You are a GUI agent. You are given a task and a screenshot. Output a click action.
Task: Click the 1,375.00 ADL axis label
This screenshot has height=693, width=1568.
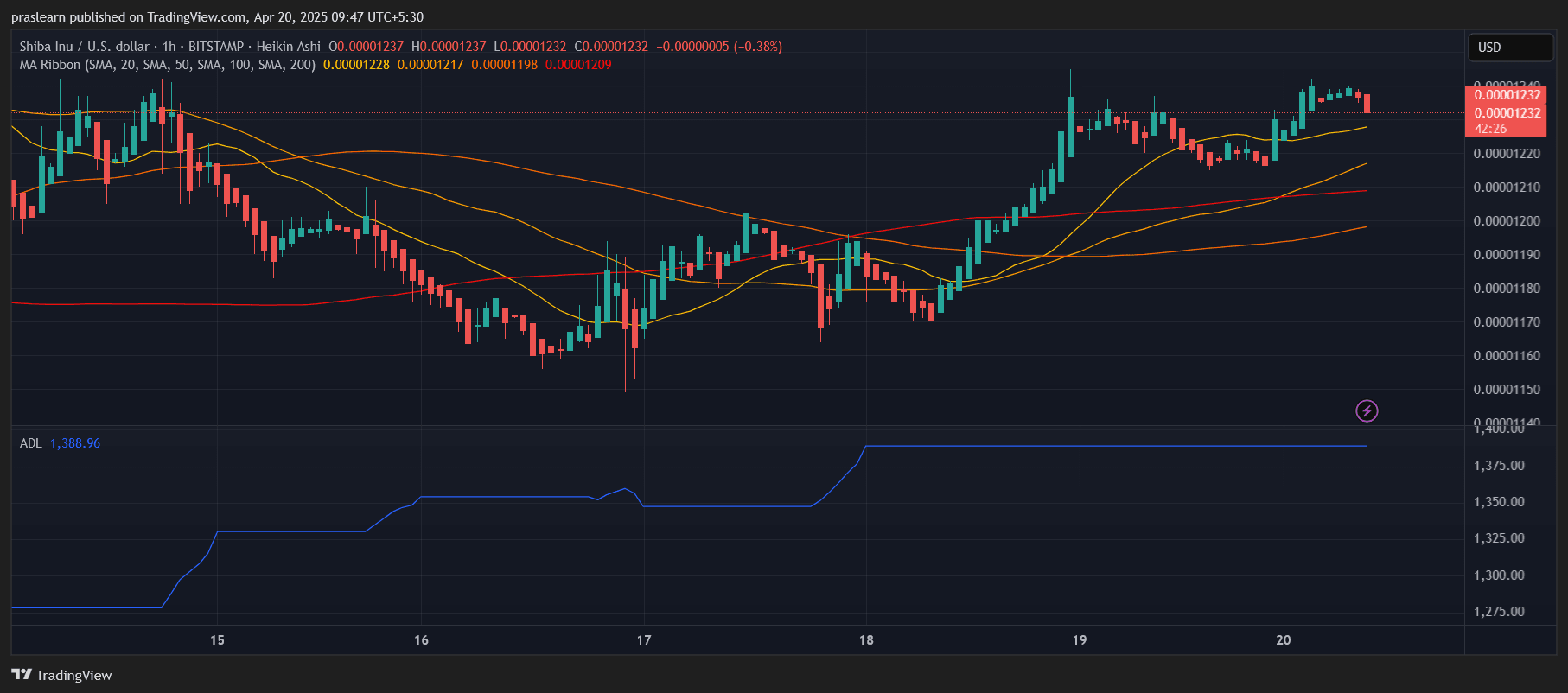tap(1499, 466)
